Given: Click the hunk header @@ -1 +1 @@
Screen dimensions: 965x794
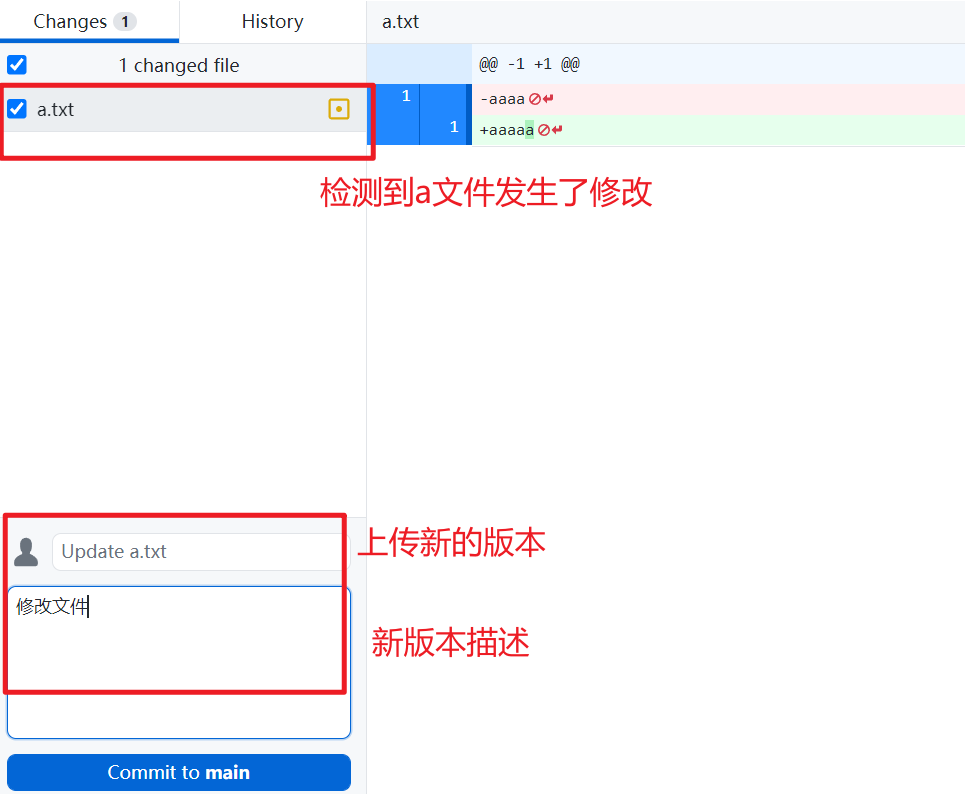Looking at the screenshot, I should coord(529,64).
